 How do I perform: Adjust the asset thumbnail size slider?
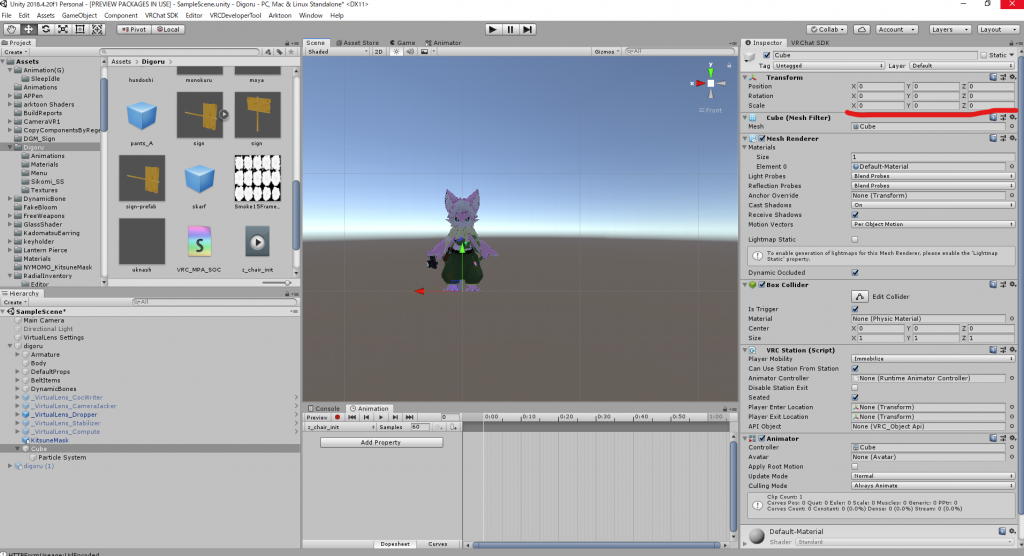[278, 283]
